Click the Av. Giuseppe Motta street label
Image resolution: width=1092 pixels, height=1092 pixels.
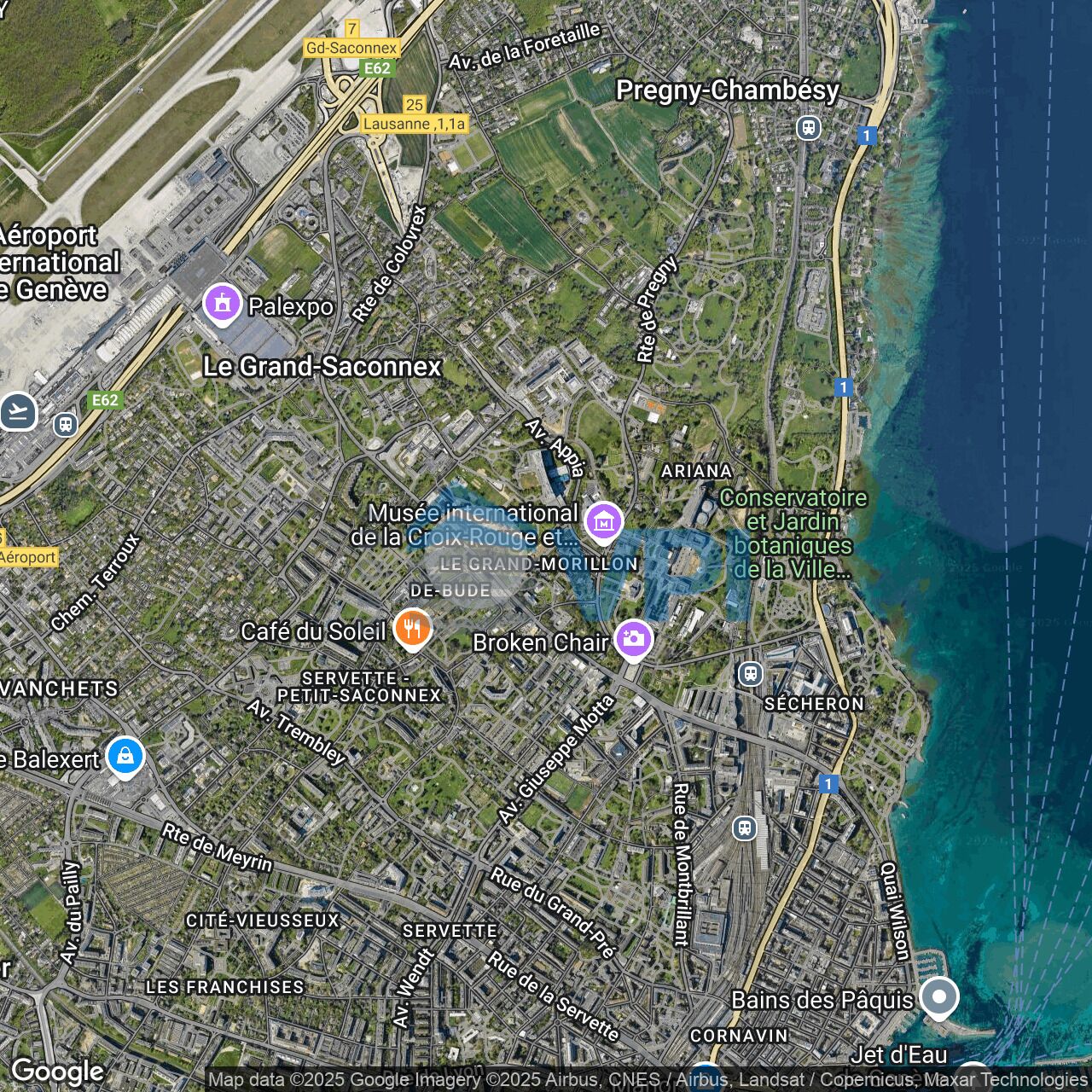pos(556,759)
